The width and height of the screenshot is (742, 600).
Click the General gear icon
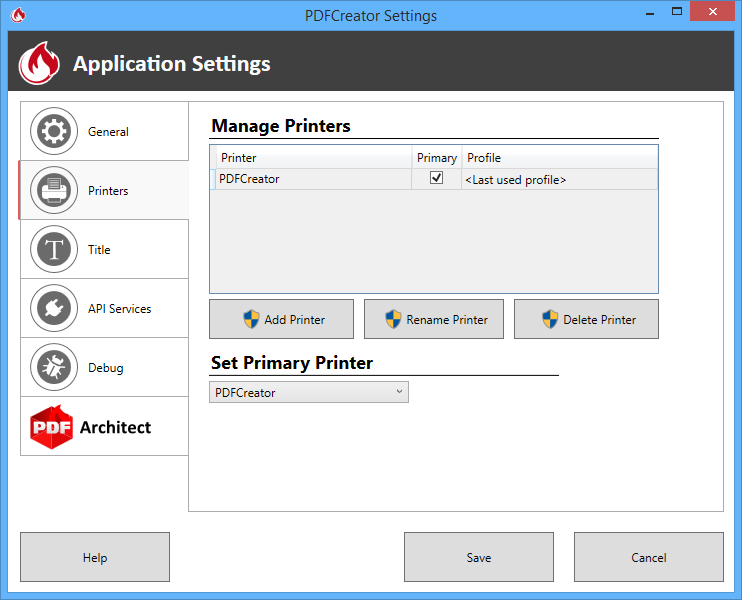(x=54, y=132)
